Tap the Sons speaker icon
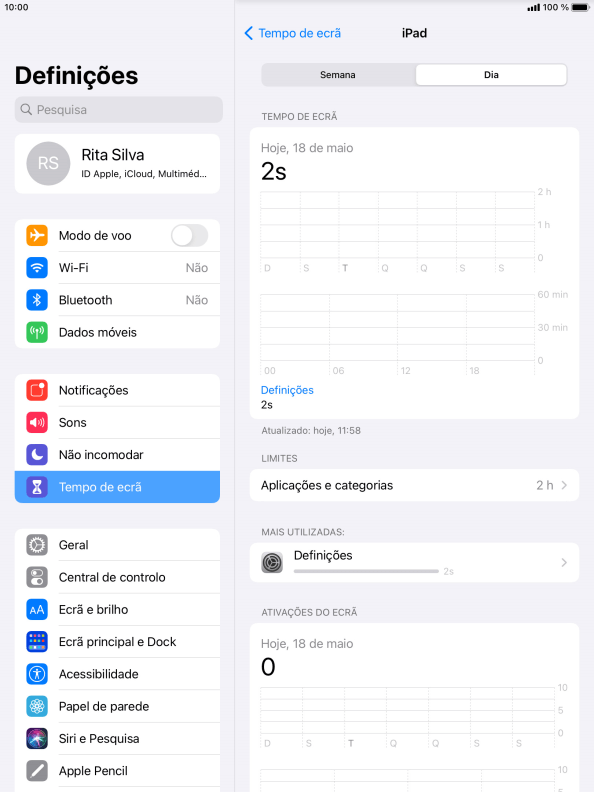The height and width of the screenshot is (792, 594). pyautogui.click(x=37, y=423)
